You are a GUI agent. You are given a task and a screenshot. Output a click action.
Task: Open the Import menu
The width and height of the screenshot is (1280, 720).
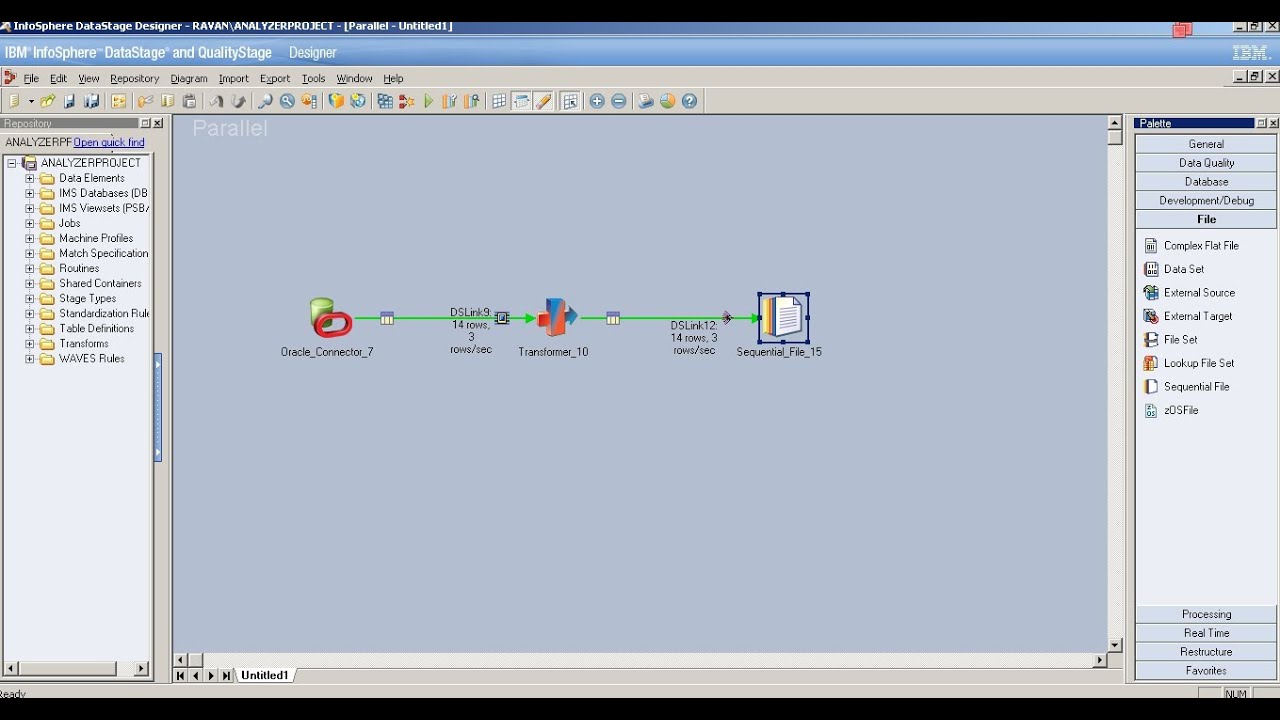click(234, 79)
